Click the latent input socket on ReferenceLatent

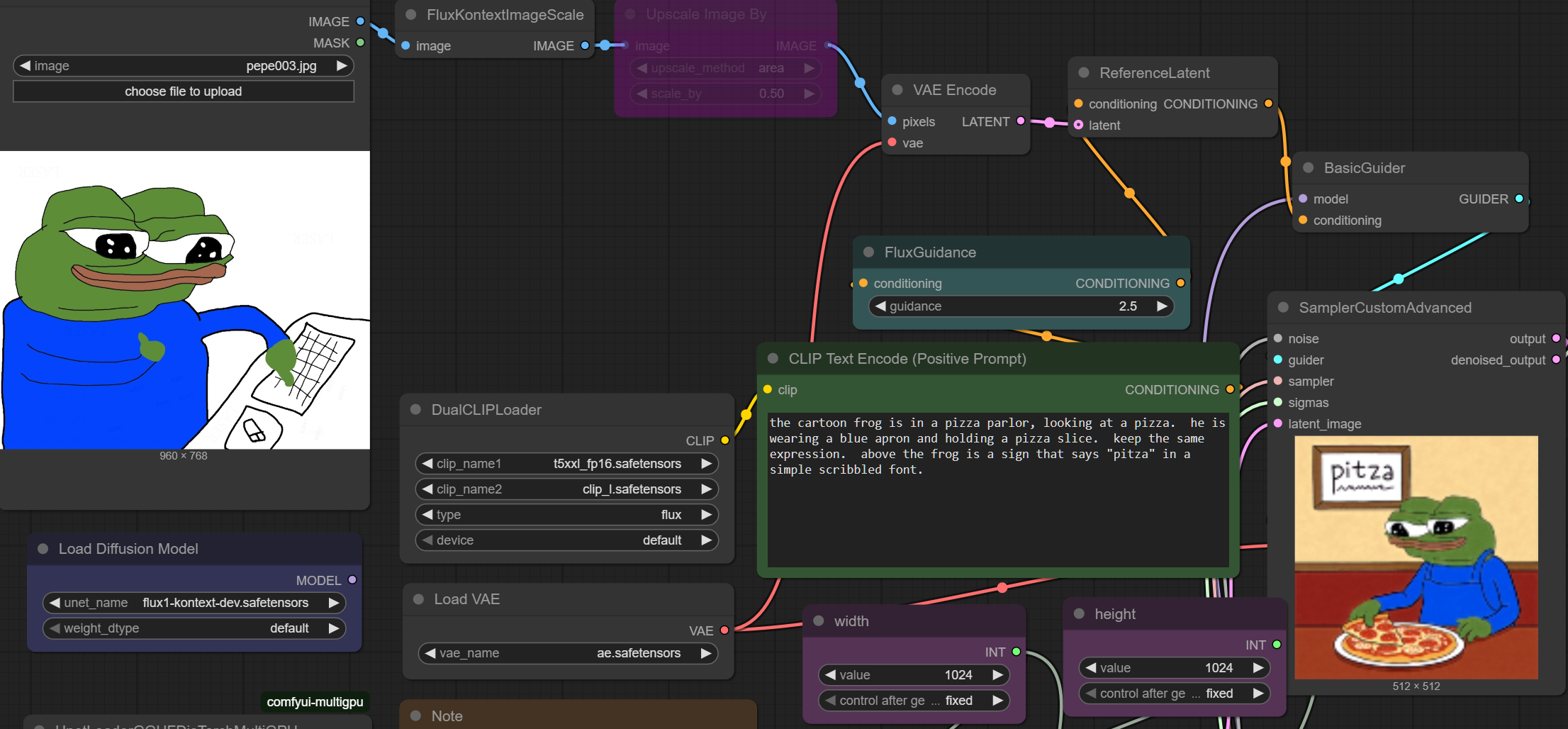tap(1078, 125)
